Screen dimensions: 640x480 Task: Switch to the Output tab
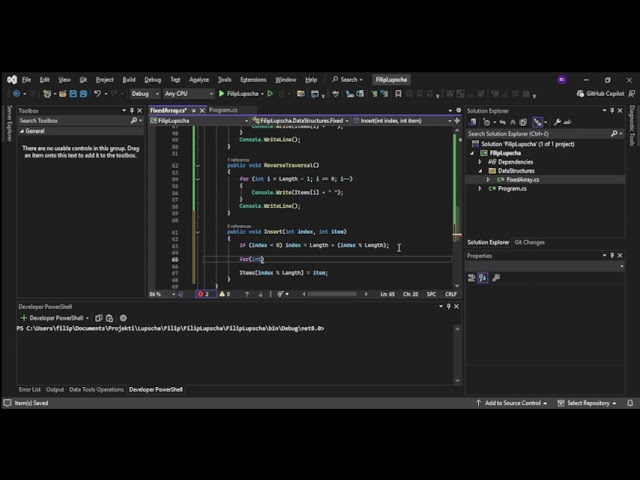point(55,389)
